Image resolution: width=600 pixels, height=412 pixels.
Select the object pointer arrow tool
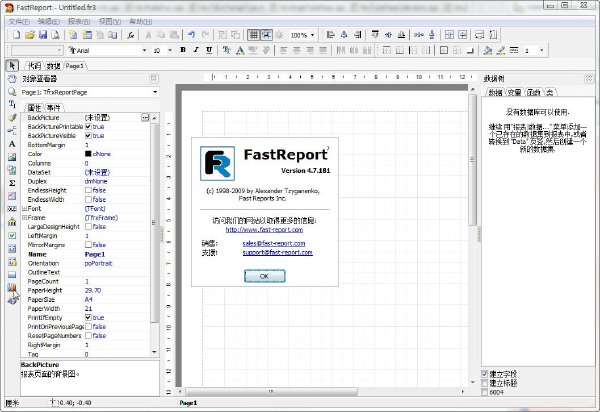(12, 66)
